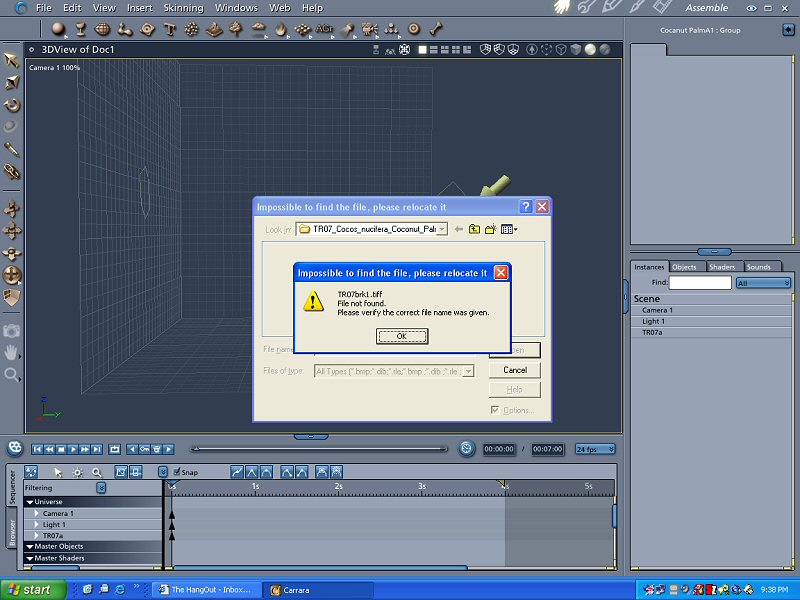Select the Text tool with T icon

pyautogui.click(x=169, y=29)
